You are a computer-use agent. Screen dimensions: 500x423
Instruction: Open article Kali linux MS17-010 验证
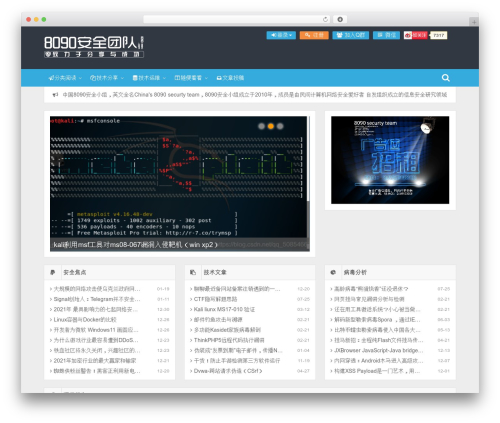pos(224,309)
